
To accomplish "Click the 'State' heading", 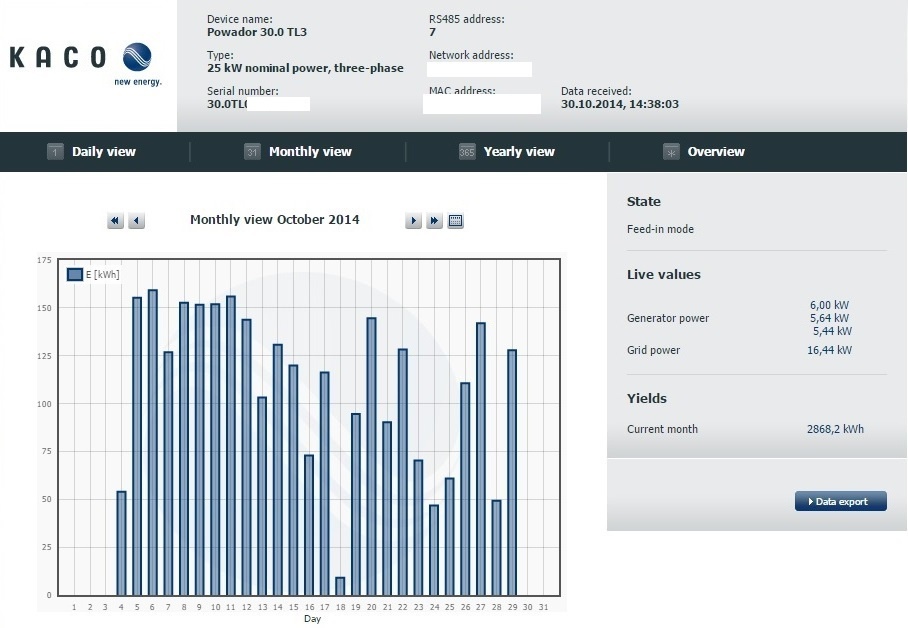I will click(643, 202).
